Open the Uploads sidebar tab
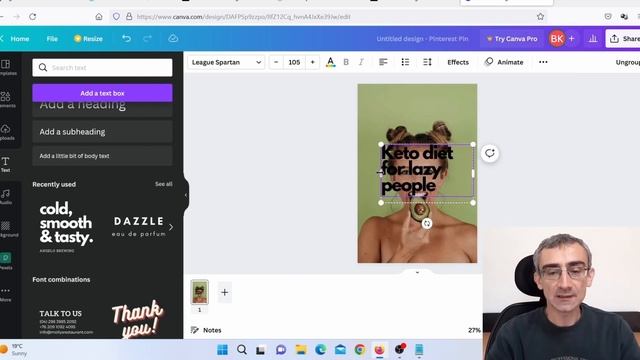Image resolution: width=640 pixels, height=360 pixels. pyautogui.click(x=7, y=132)
